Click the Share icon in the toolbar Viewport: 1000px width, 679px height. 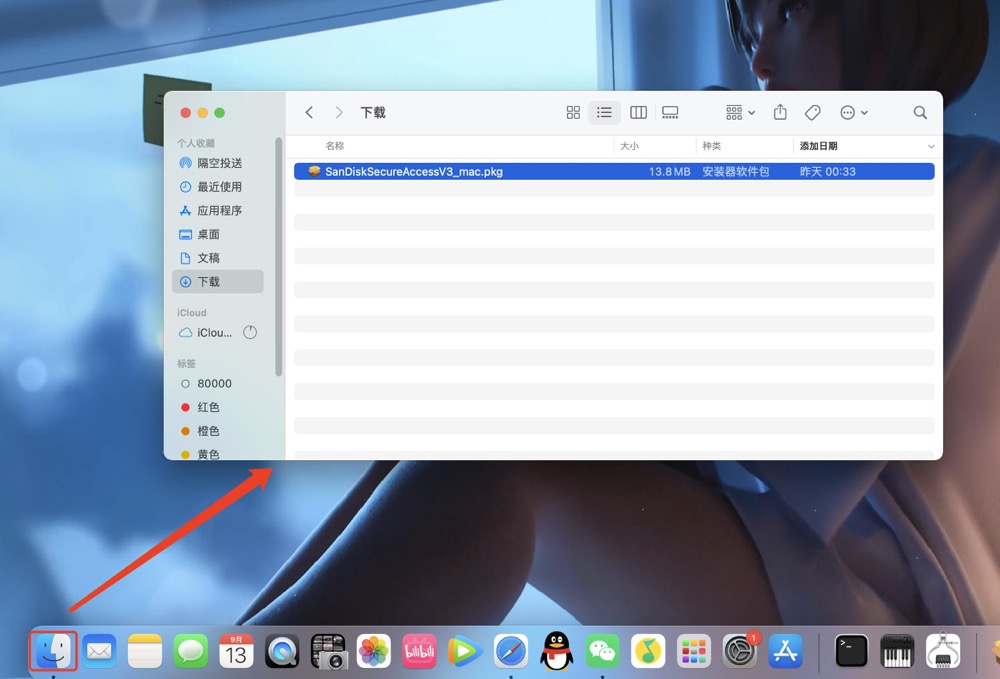click(x=780, y=113)
